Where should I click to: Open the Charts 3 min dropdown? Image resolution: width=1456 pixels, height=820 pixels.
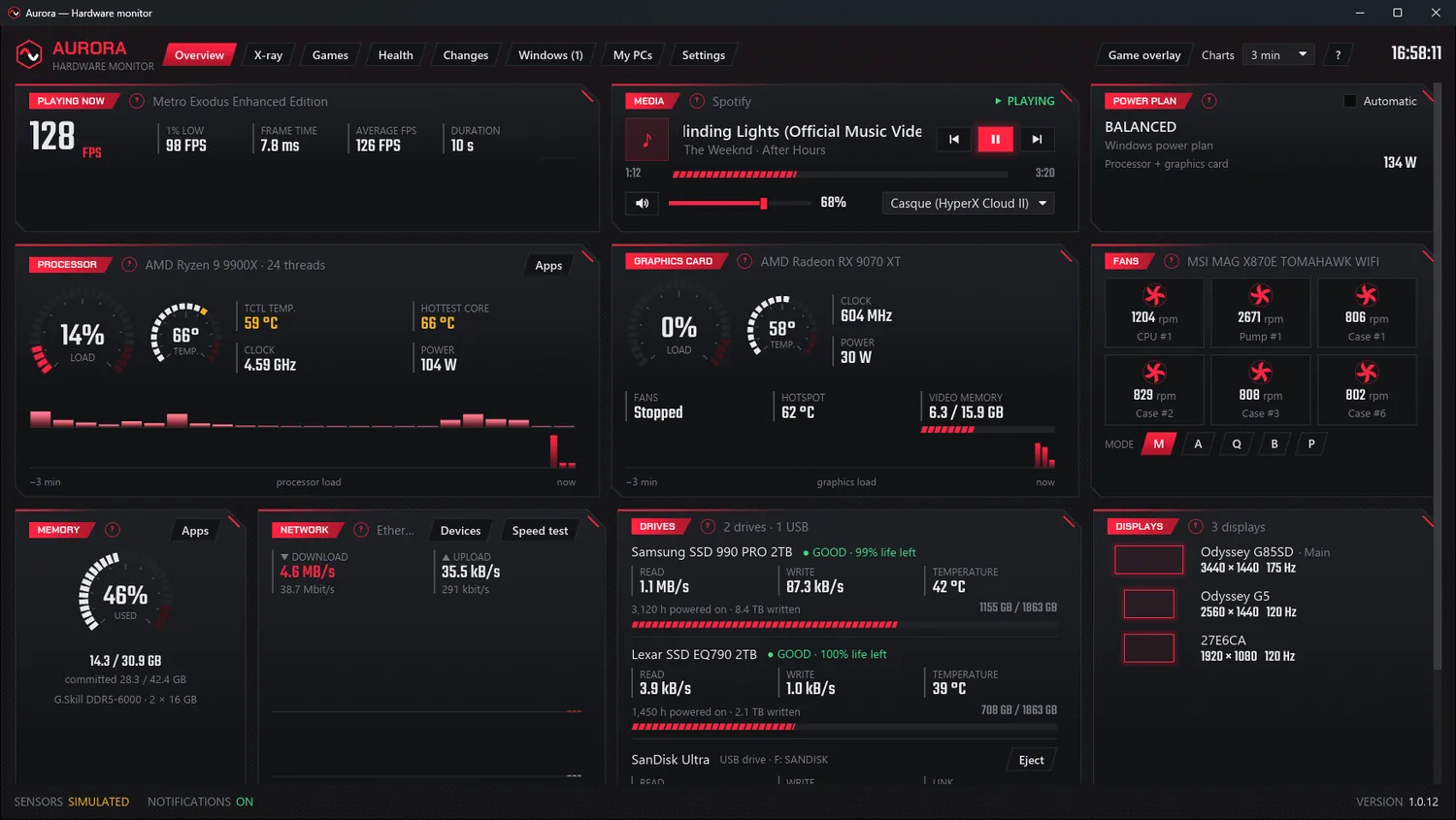1279,55
